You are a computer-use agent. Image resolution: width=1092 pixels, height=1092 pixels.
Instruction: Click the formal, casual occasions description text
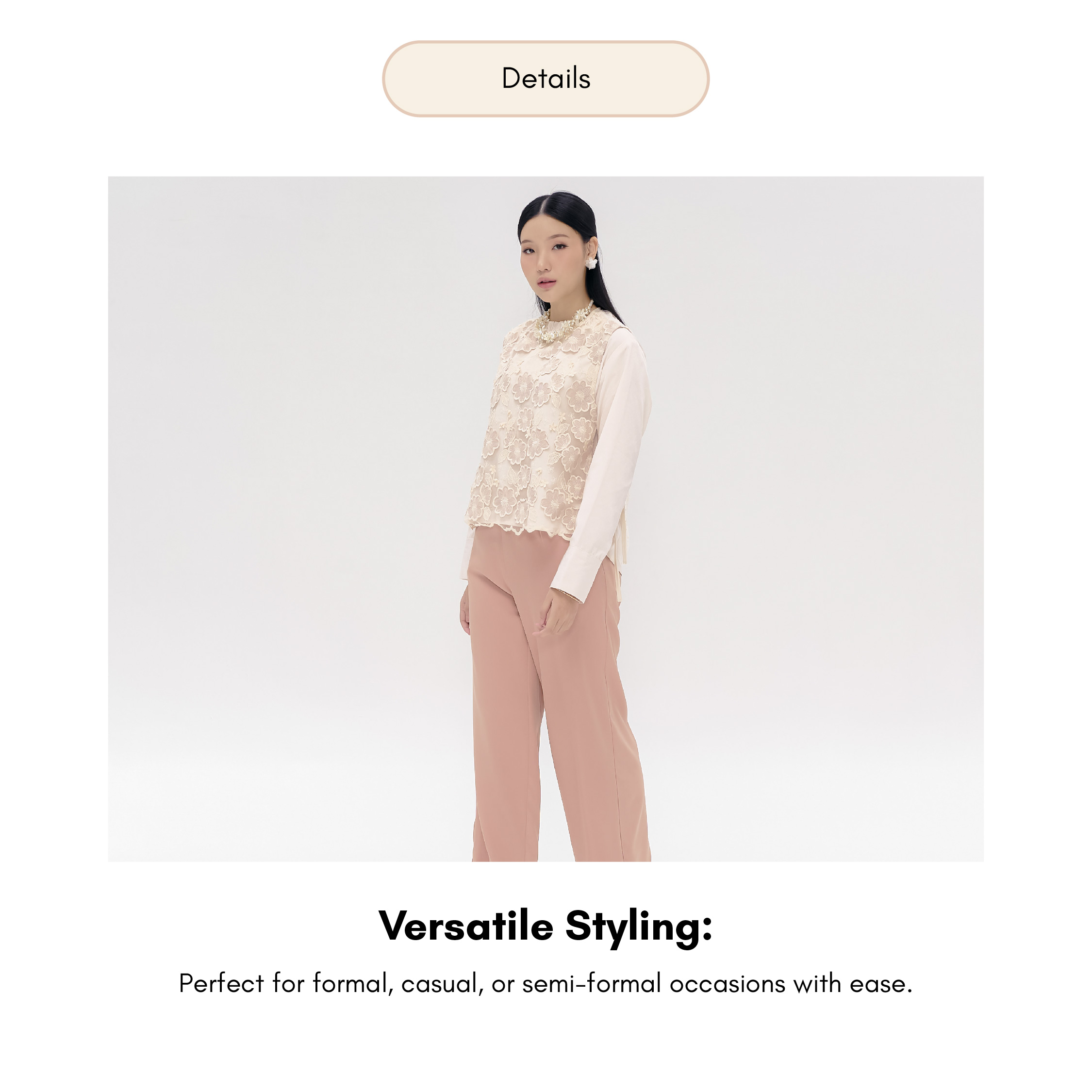[546, 983]
